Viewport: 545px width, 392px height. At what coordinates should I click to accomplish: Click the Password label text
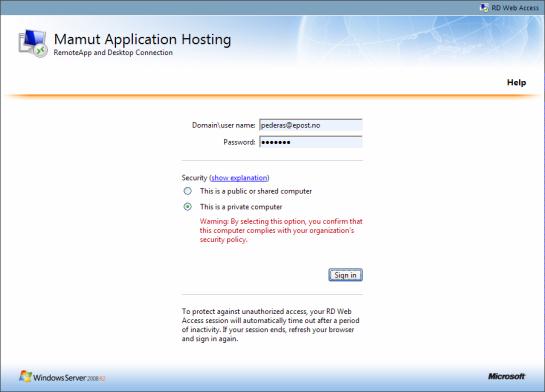[239, 142]
